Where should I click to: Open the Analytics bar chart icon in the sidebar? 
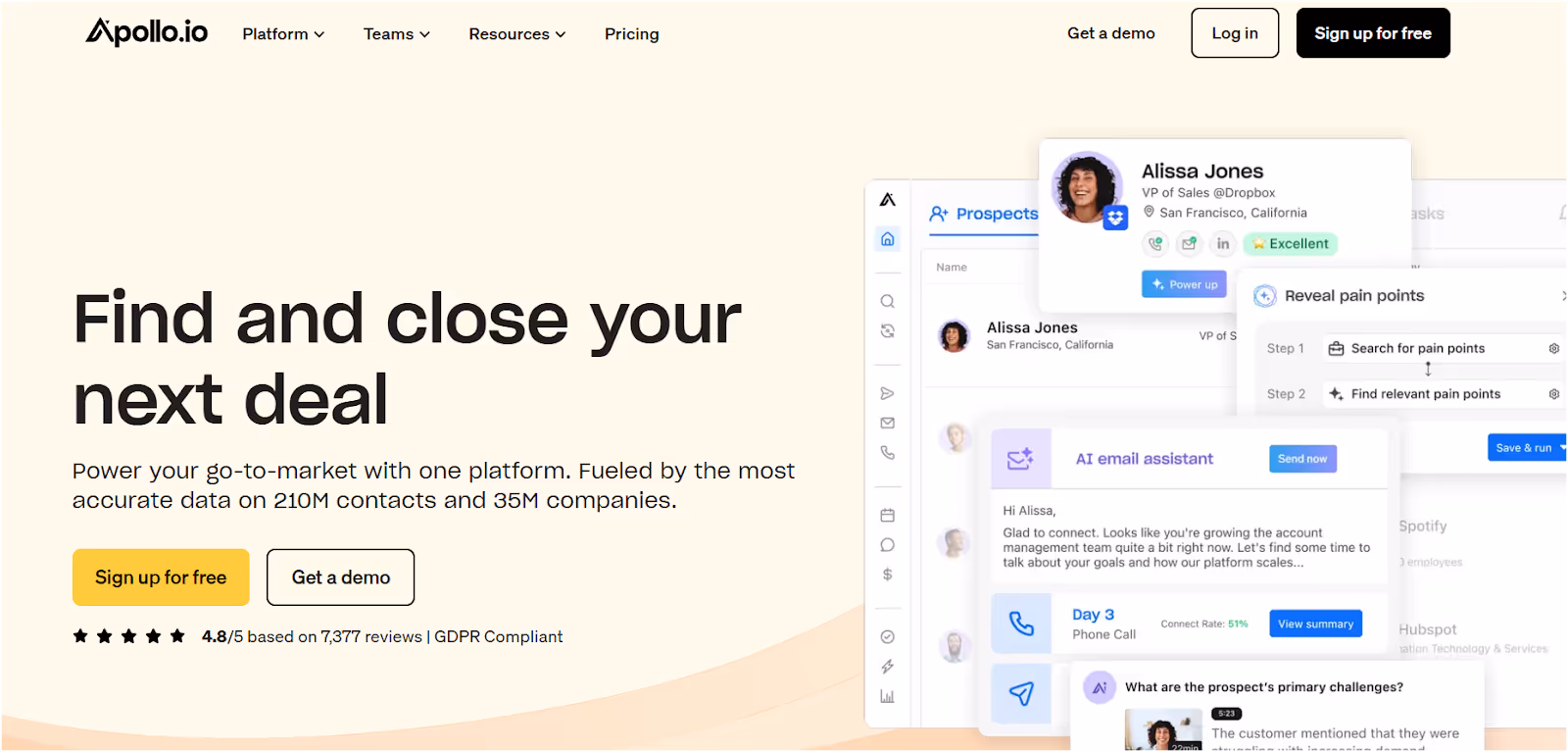pyautogui.click(x=888, y=697)
